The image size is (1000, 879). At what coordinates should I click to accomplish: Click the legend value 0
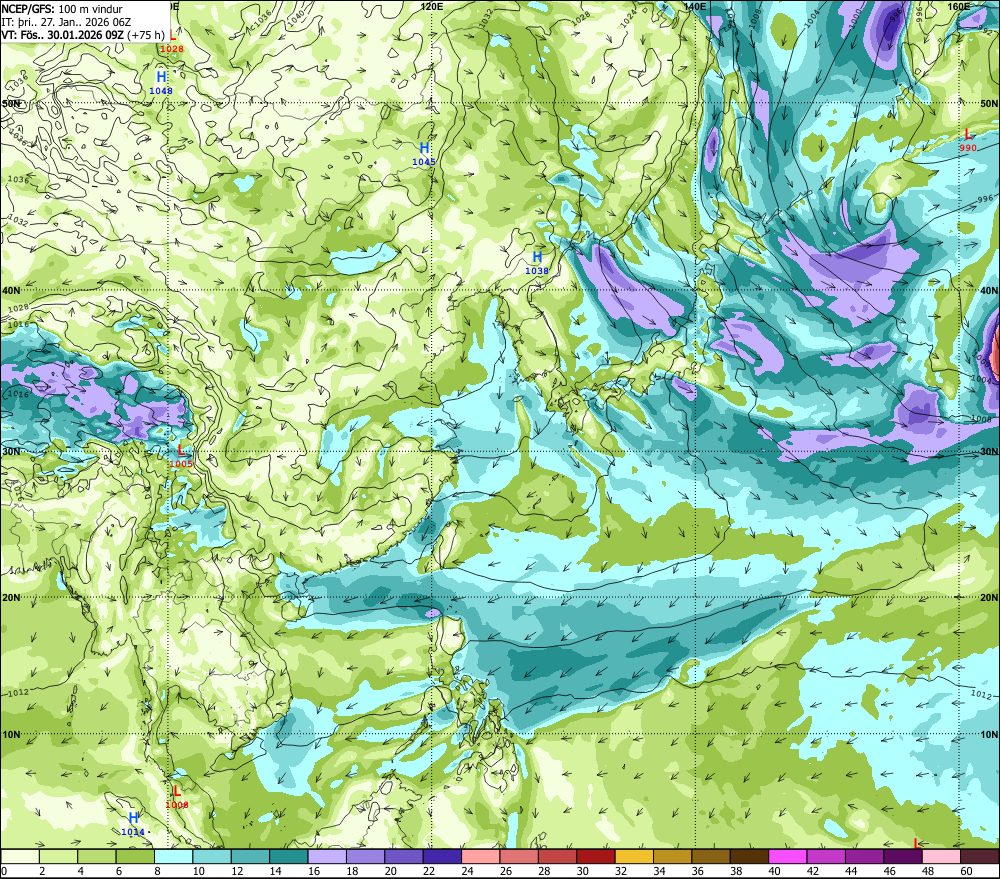[4, 871]
